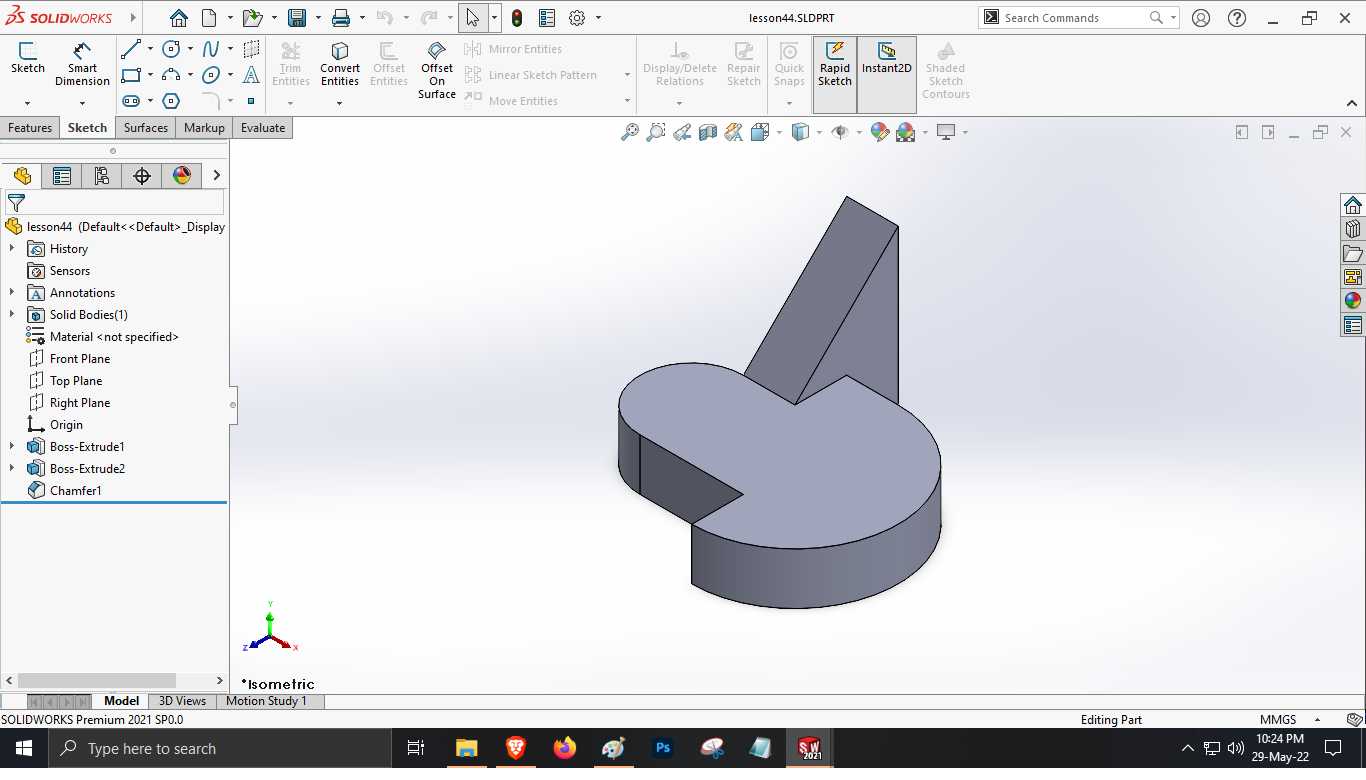Click Edit Appearance icon in view toolbar
The height and width of the screenshot is (780, 1366).
pyautogui.click(x=880, y=132)
